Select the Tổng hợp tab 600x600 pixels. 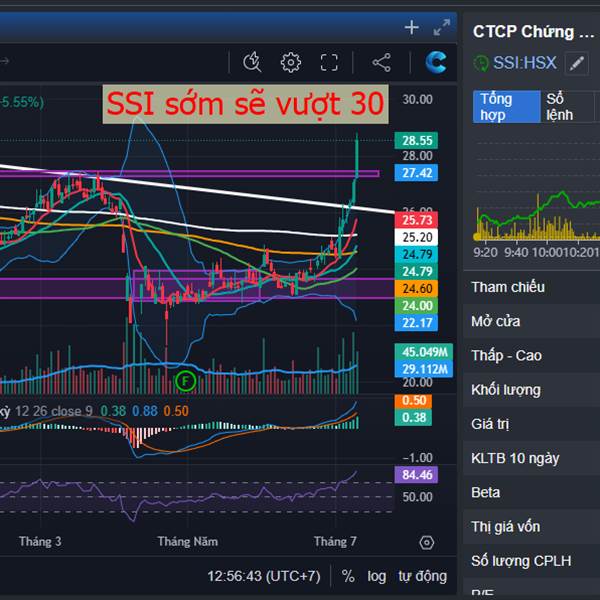pos(507,107)
